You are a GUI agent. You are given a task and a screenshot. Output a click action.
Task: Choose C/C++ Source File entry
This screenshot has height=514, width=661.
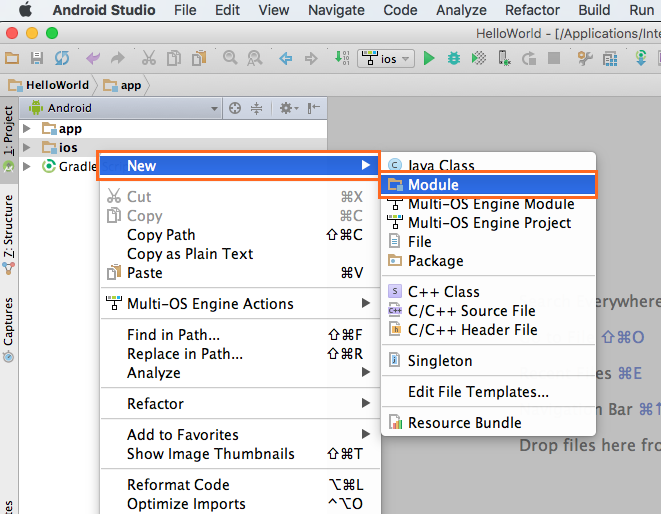(488, 311)
